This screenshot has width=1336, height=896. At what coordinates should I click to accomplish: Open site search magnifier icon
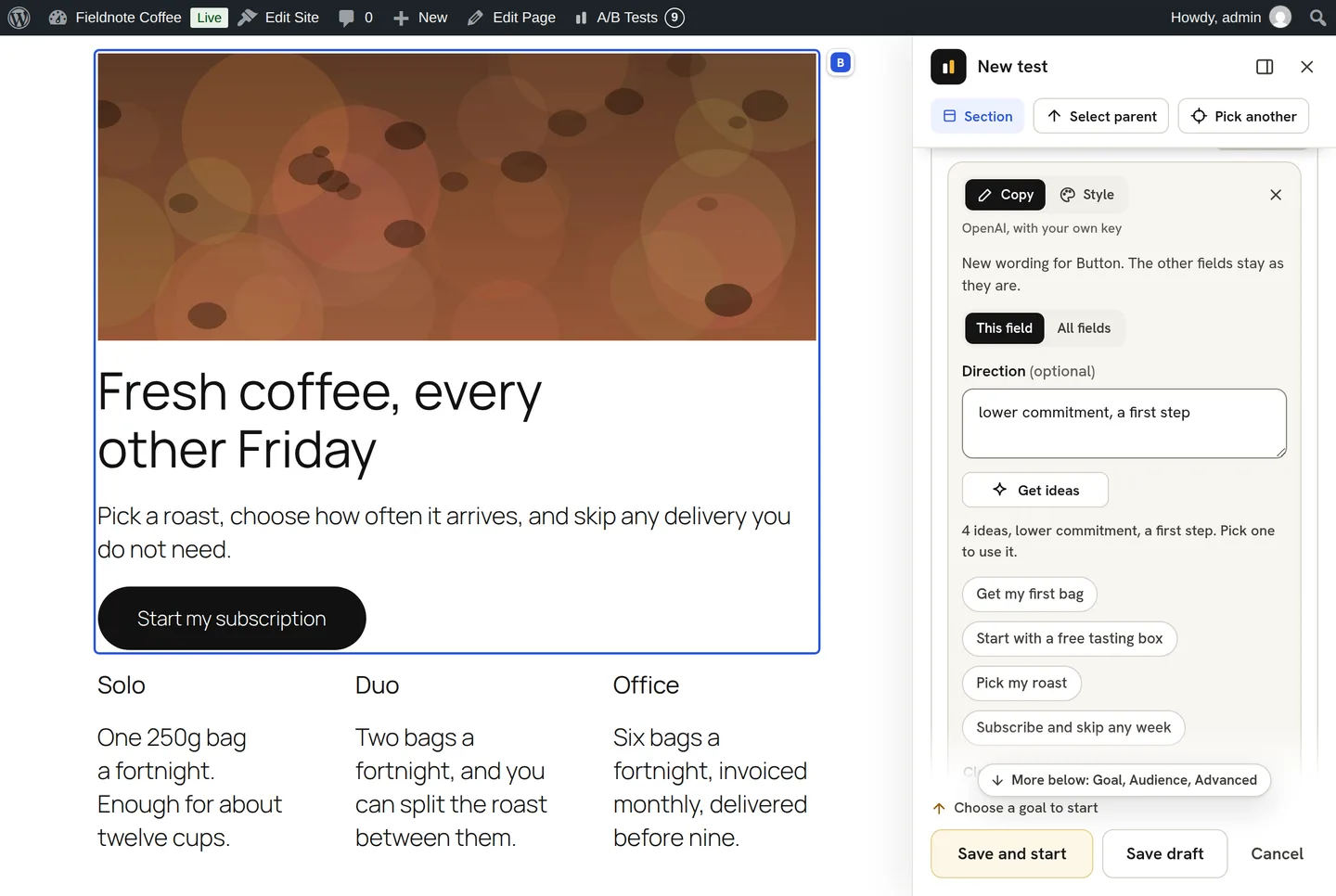pyautogui.click(x=1317, y=18)
